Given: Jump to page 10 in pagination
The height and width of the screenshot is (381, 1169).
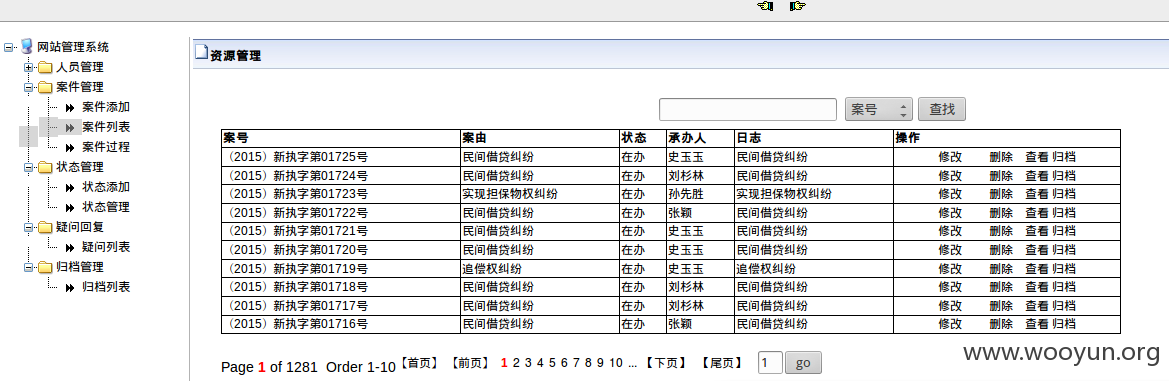Looking at the screenshot, I should click(x=616, y=363).
